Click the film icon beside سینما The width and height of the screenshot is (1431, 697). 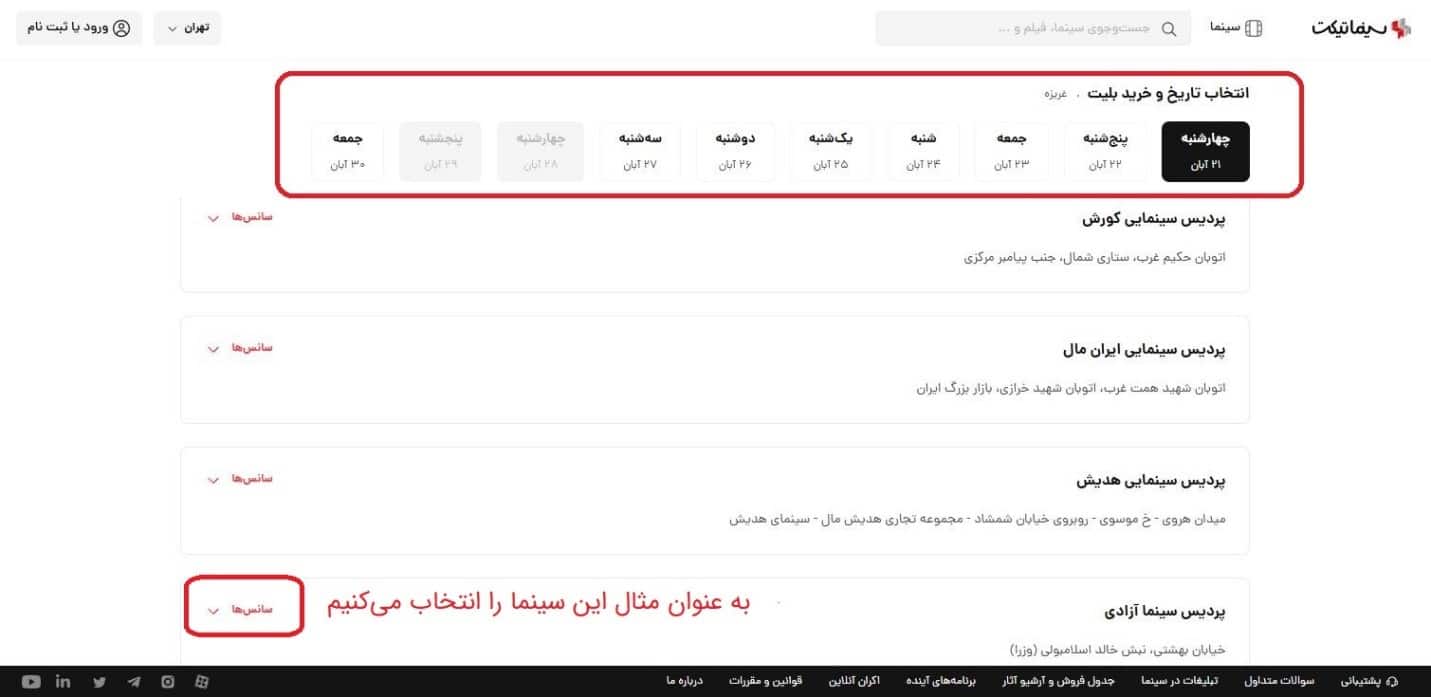(1253, 28)
